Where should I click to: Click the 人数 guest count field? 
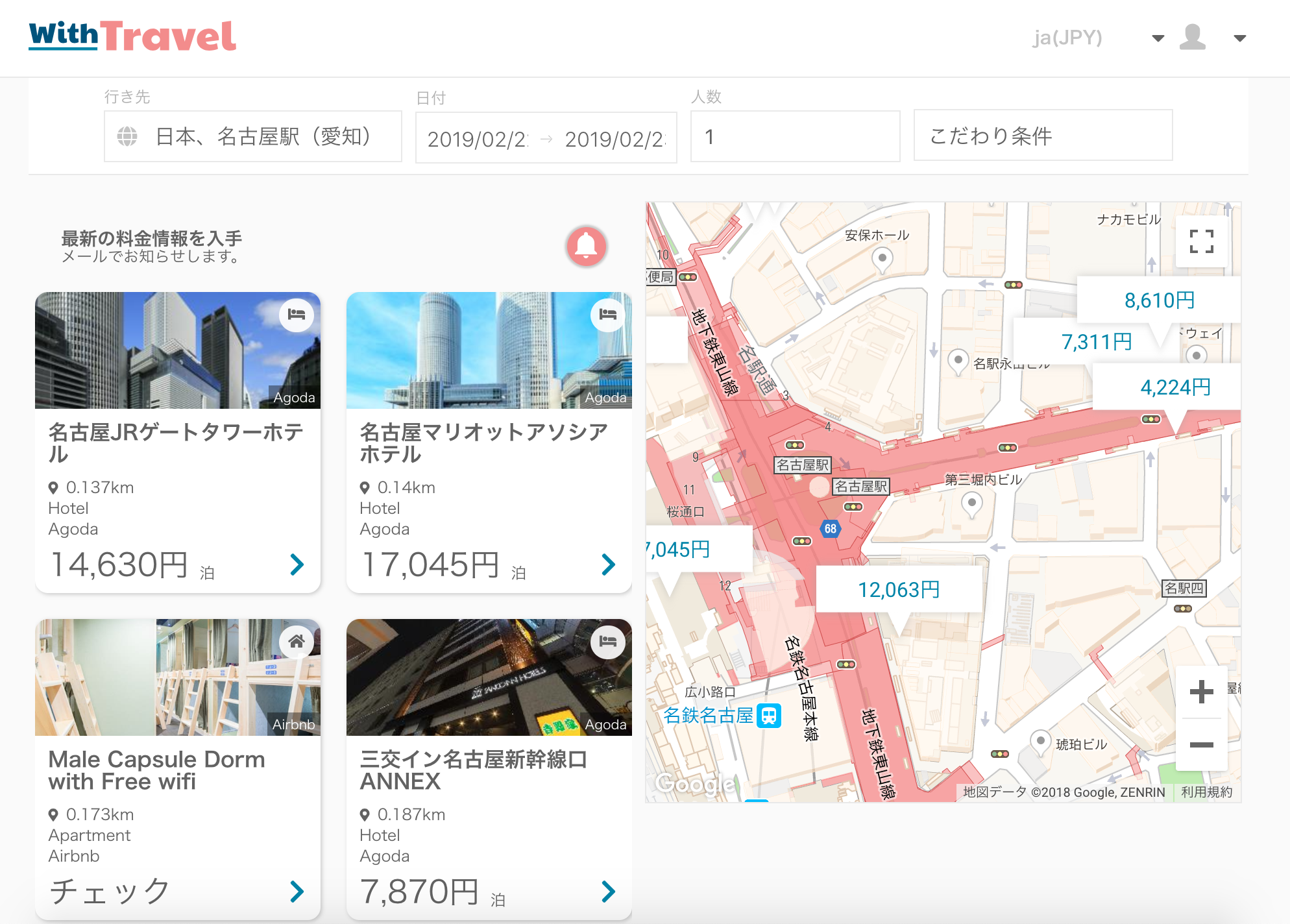(x=795, y=136)
